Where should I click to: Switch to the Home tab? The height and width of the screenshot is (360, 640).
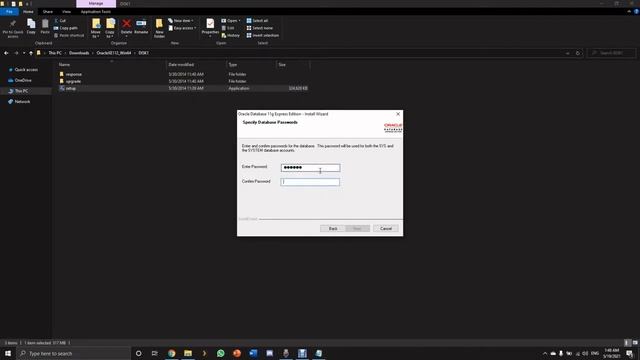28,11
